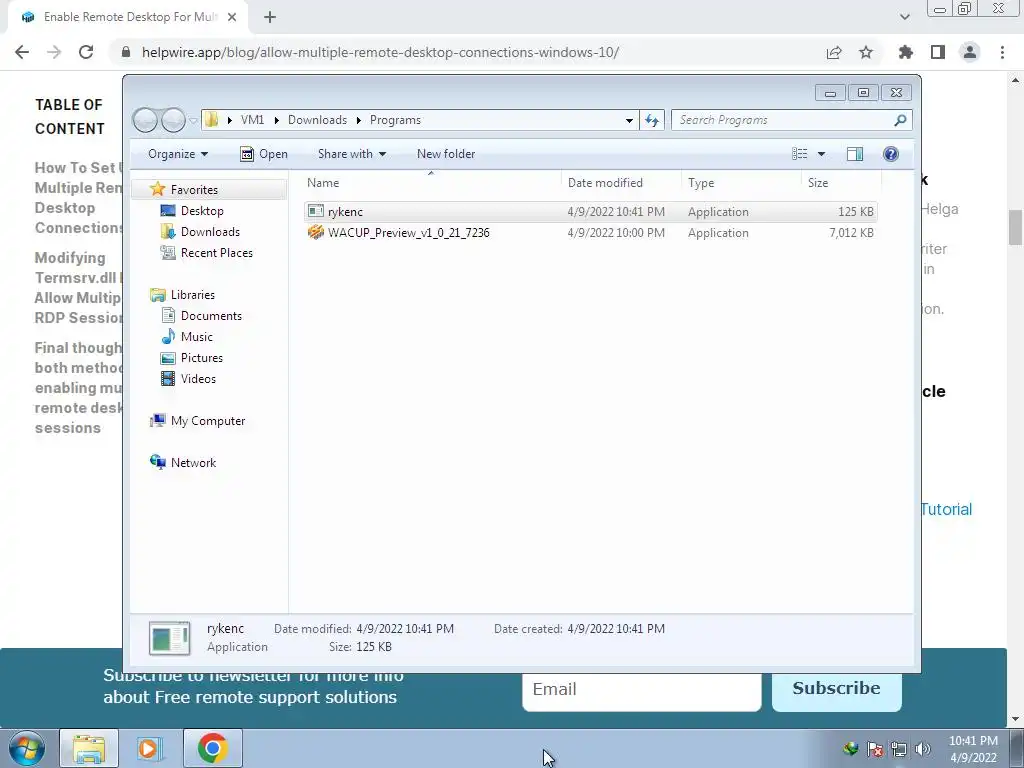Open Pictures library
This screenshot has height=768, width=1024.
coord(201,358)
